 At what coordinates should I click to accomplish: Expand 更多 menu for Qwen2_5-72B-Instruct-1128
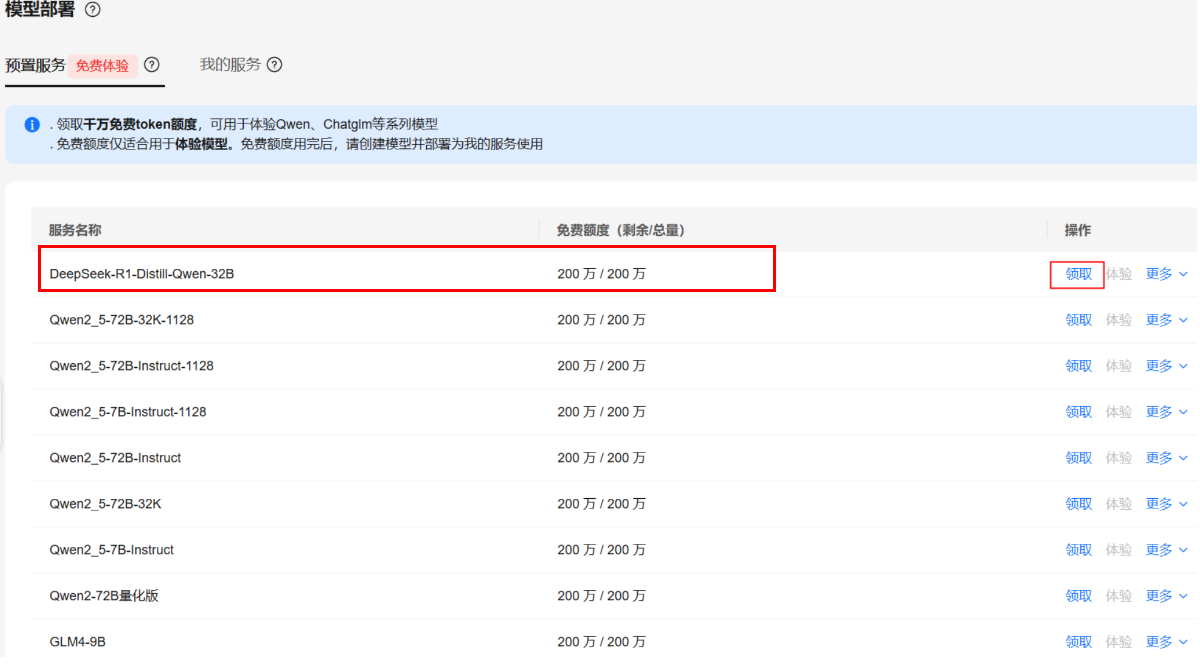tap(1167, 366)
